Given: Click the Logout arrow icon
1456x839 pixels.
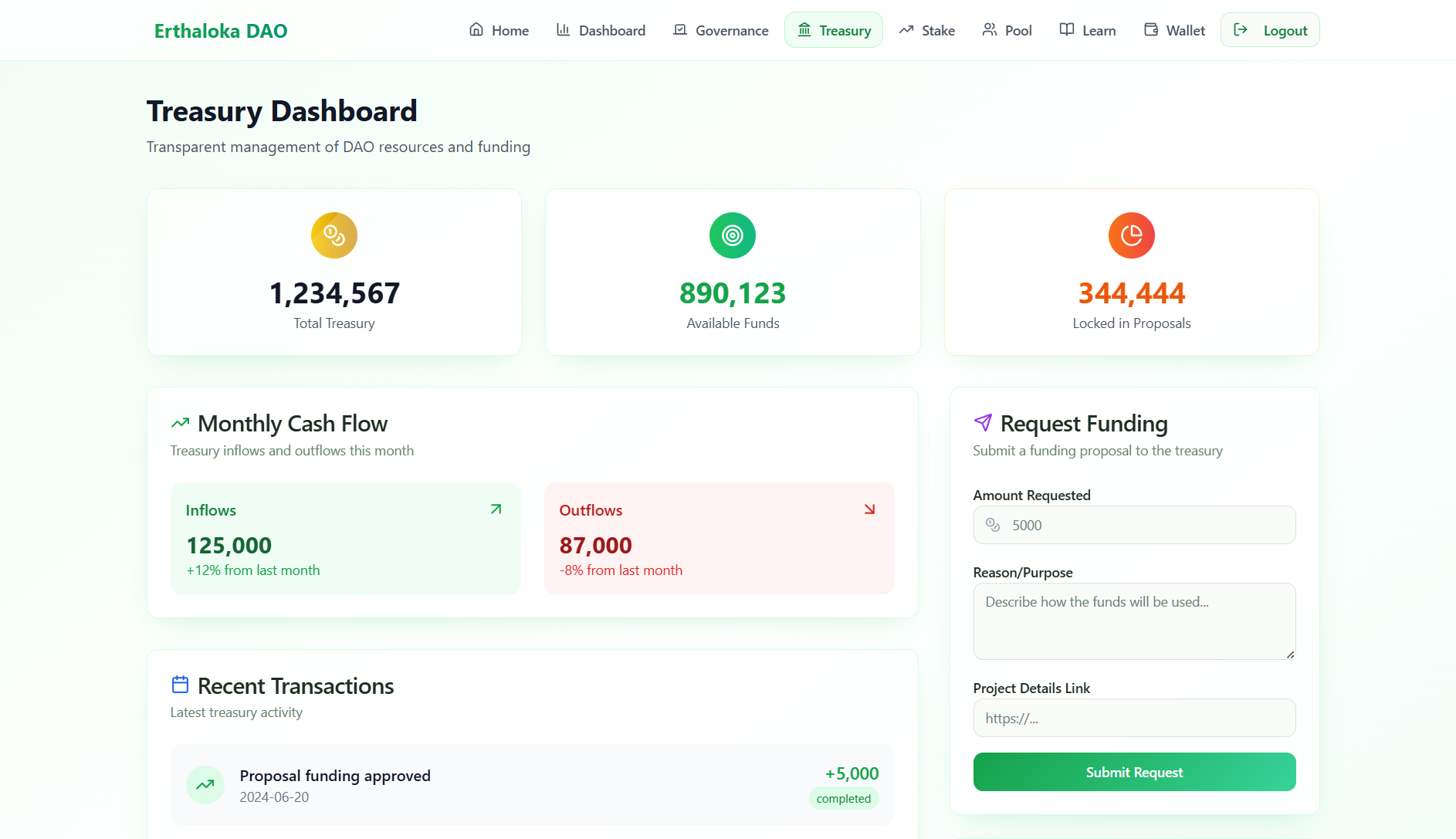Looking at the screenshot, I should coord(1241,30).
